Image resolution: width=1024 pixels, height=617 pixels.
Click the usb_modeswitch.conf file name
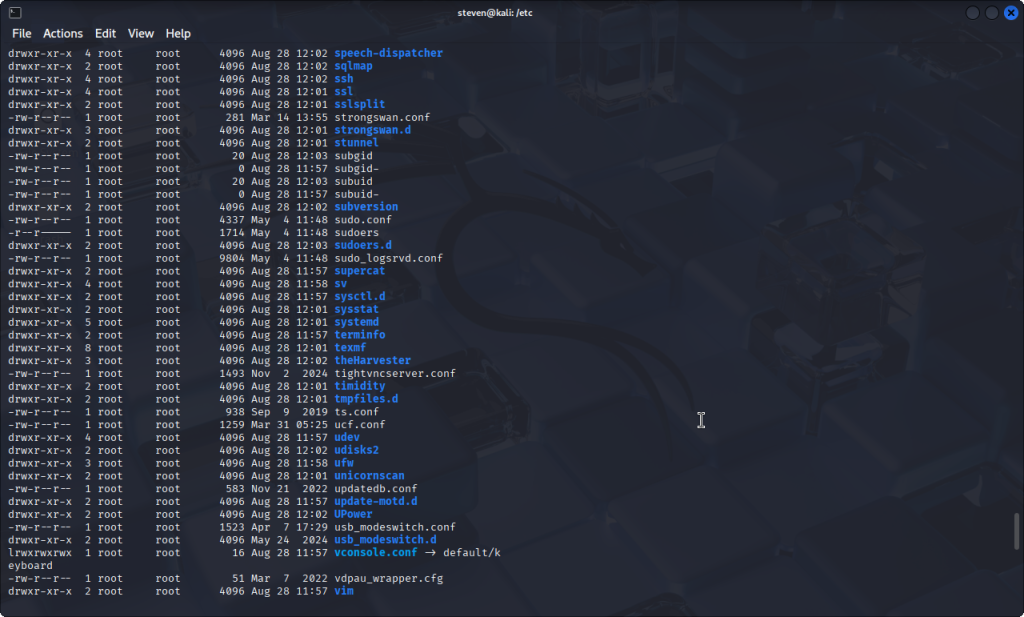pos(395,527)
